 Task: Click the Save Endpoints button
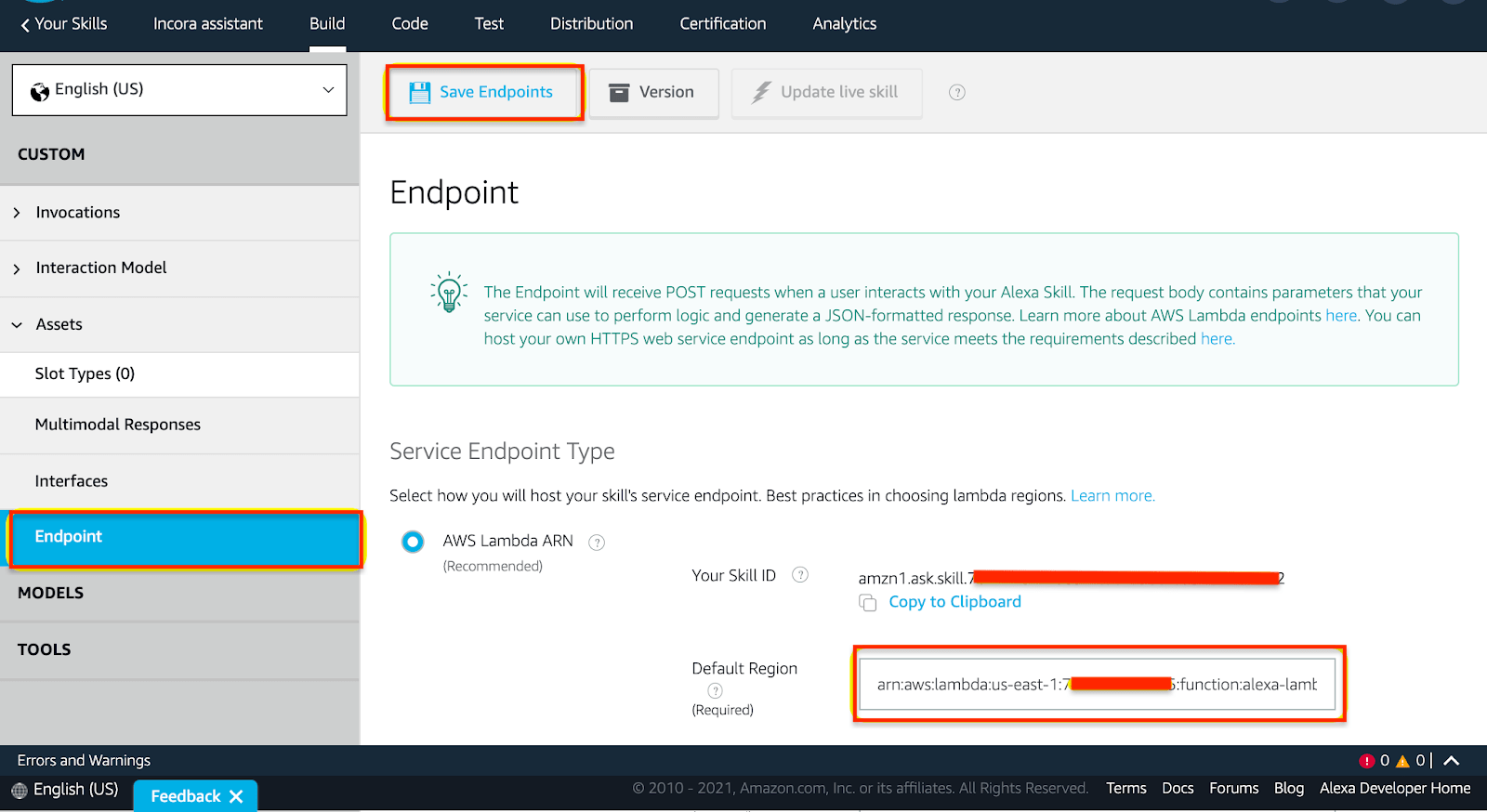point(484,92)
